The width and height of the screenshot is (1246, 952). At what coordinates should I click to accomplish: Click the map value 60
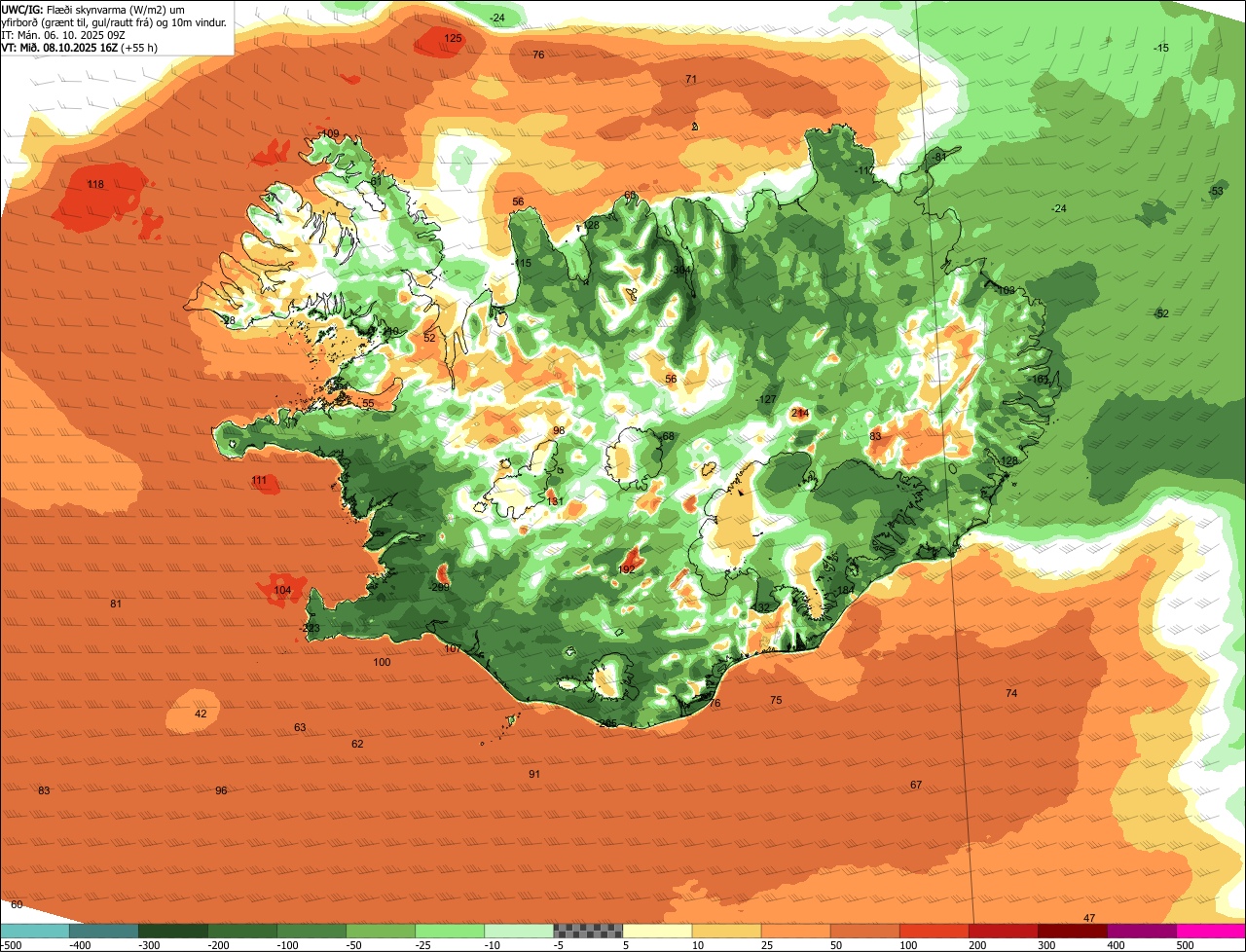[x=17, y=904]
